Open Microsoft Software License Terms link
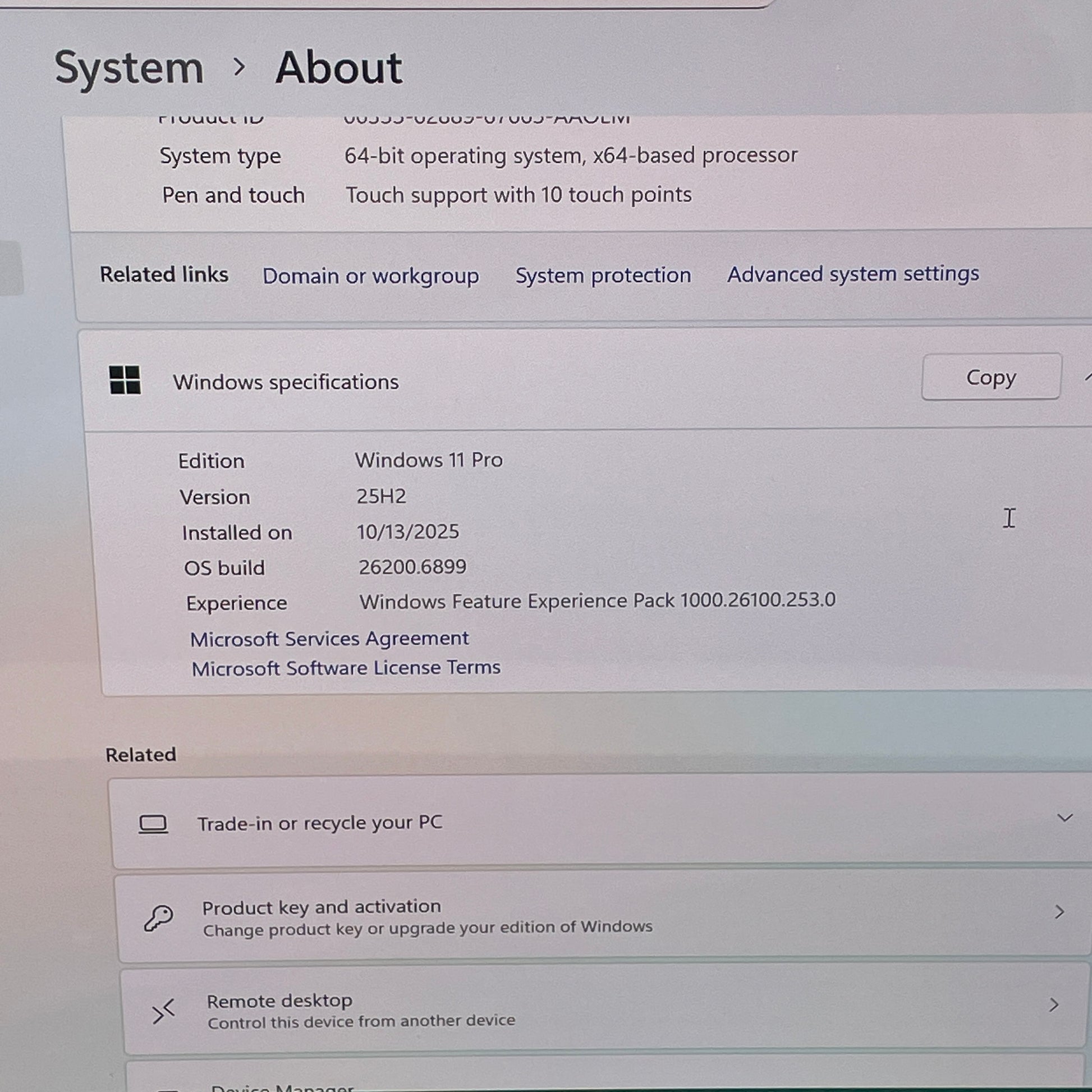The height and width of the screenshot is (1092, 1092). [346, 668]
